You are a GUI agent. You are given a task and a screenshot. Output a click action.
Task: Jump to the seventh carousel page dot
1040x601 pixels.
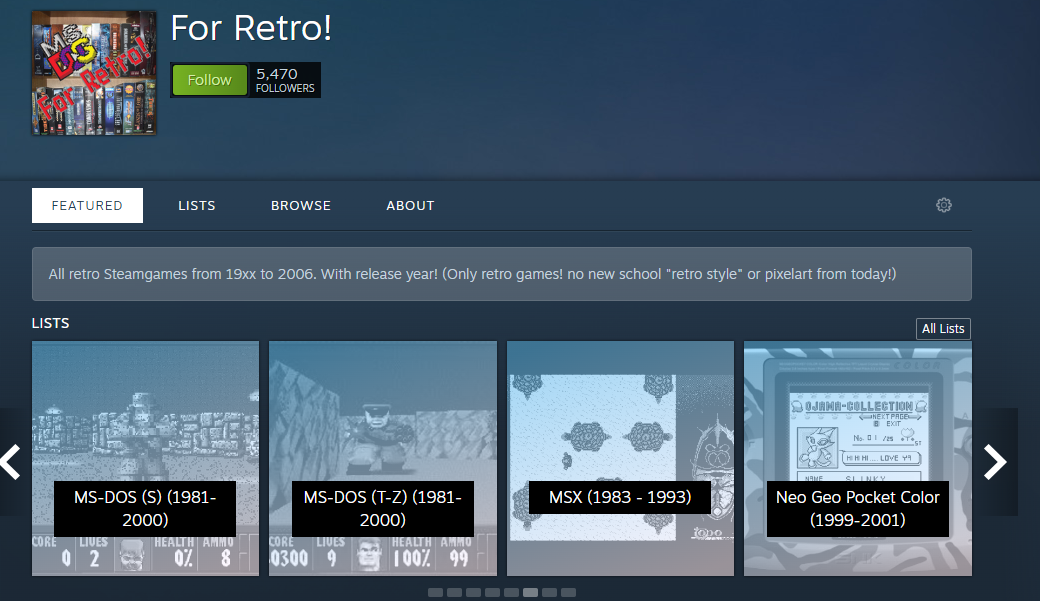pos(549,592)
